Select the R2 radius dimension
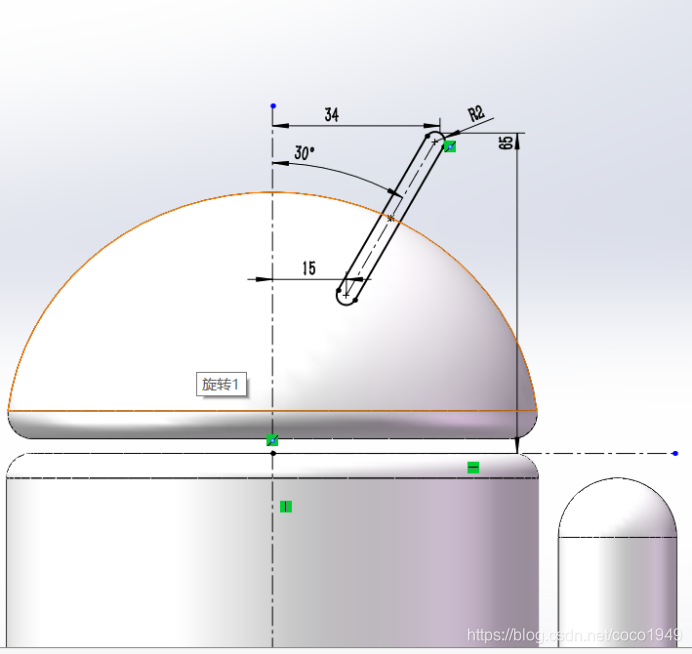692x654 pixels. pyautogui.click(x=476, y=113)
